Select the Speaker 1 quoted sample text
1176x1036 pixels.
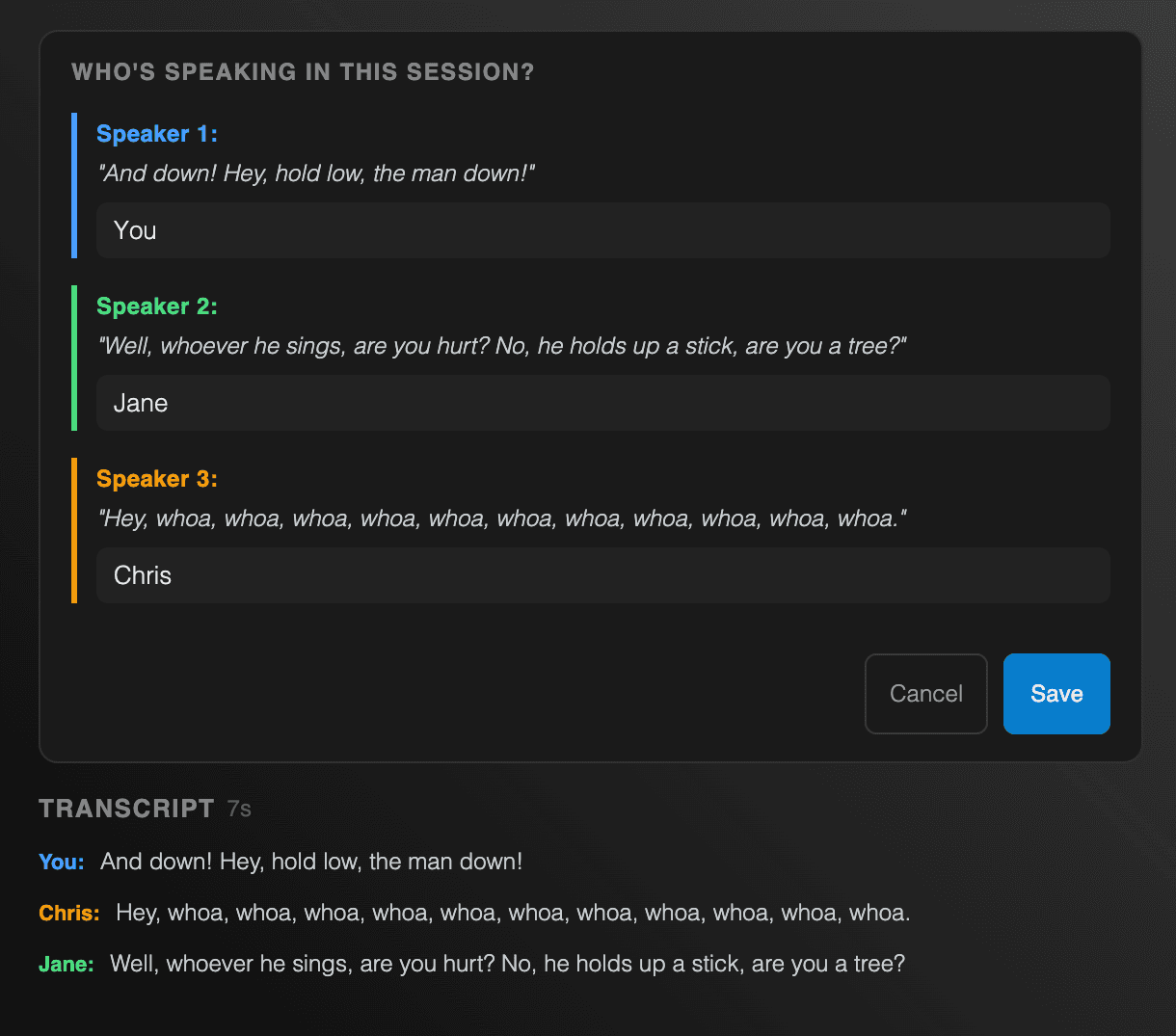coord(316,173)
